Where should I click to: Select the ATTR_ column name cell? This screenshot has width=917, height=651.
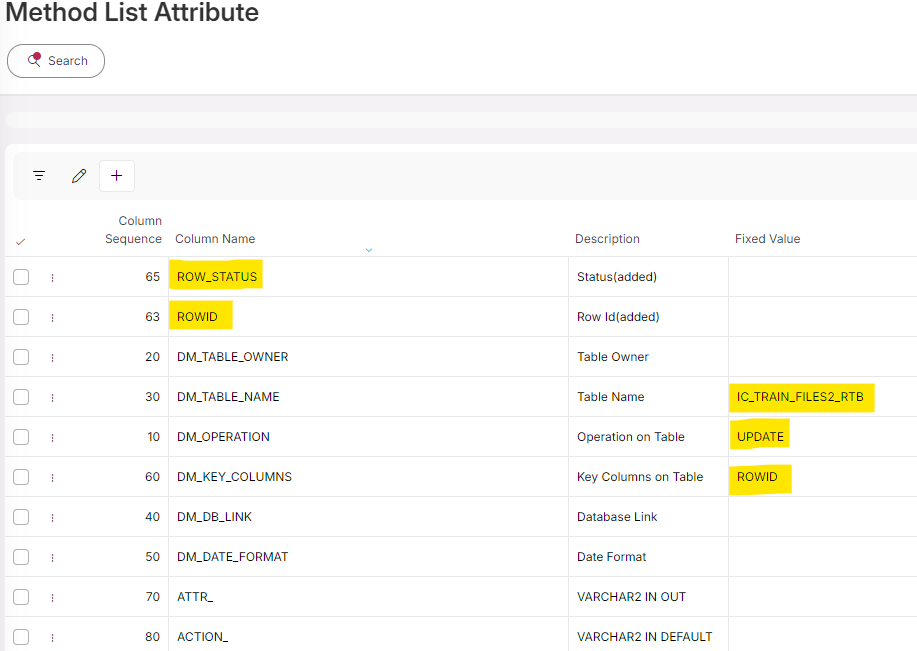pos(368,597)
